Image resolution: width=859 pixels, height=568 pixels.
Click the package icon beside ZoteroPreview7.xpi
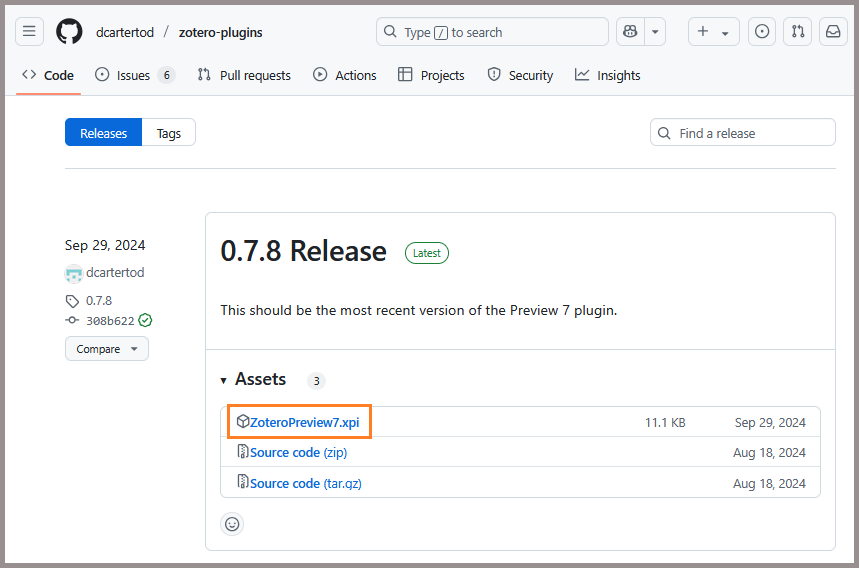coord(243,421)
